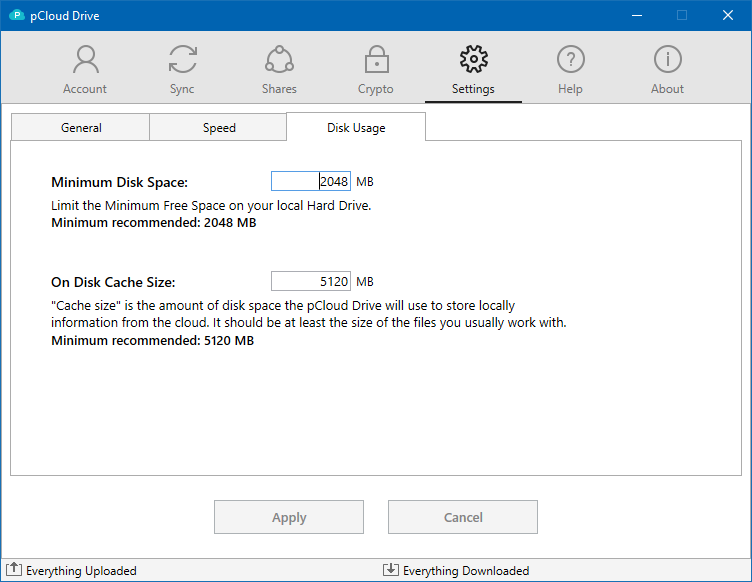Click 'Minimum recommended: 5120 MB' text
Screen dimensions: 752x582
(153, 341)
